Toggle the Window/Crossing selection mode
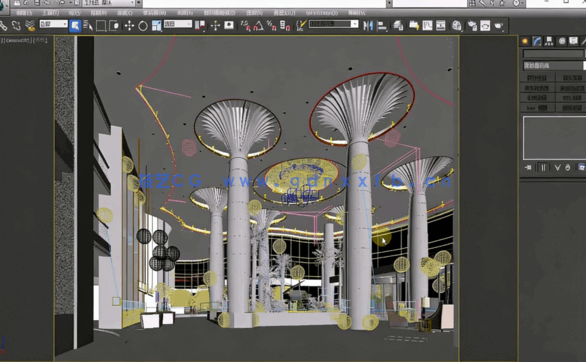Screen dimensions: 586x362 coord(115,25)
